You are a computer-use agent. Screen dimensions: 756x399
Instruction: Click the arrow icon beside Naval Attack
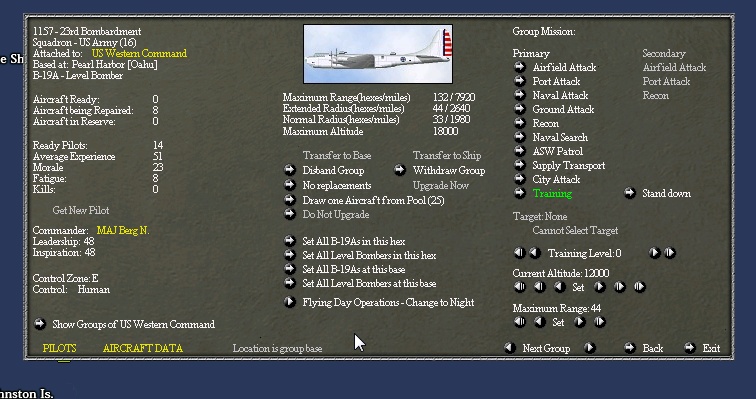click(519, 95)
